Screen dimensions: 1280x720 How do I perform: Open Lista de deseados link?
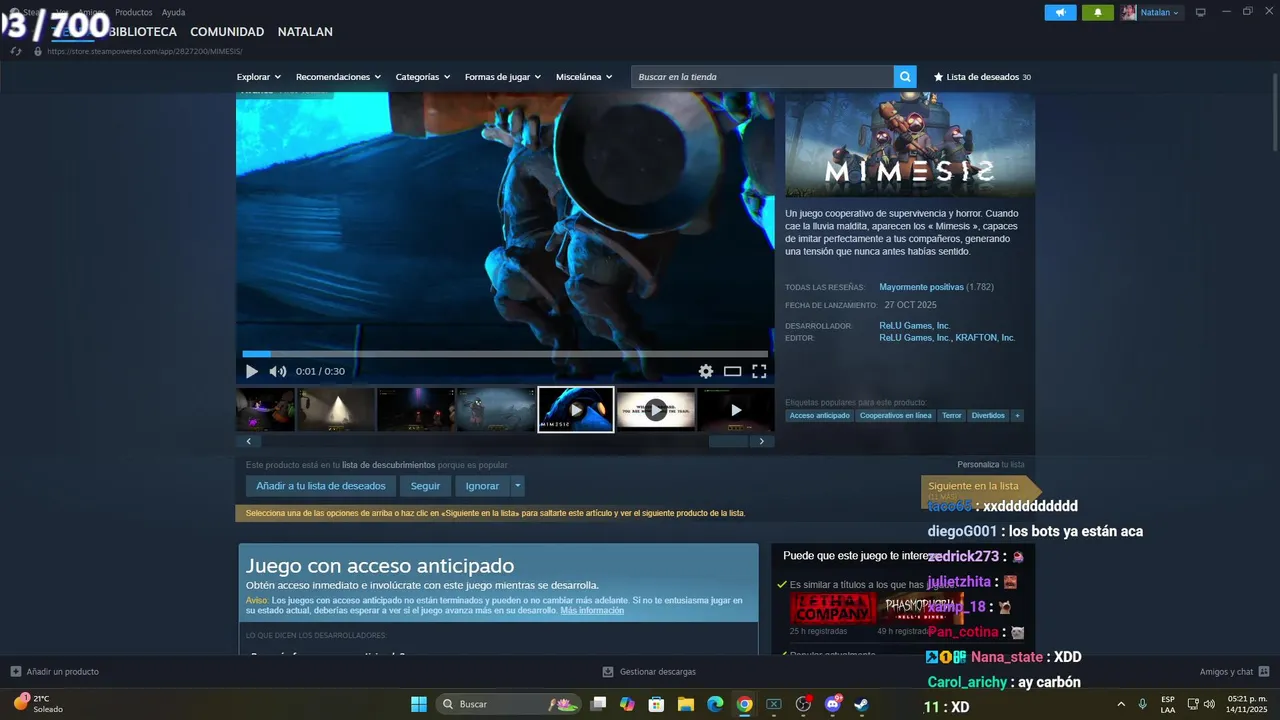coord(982,77)
